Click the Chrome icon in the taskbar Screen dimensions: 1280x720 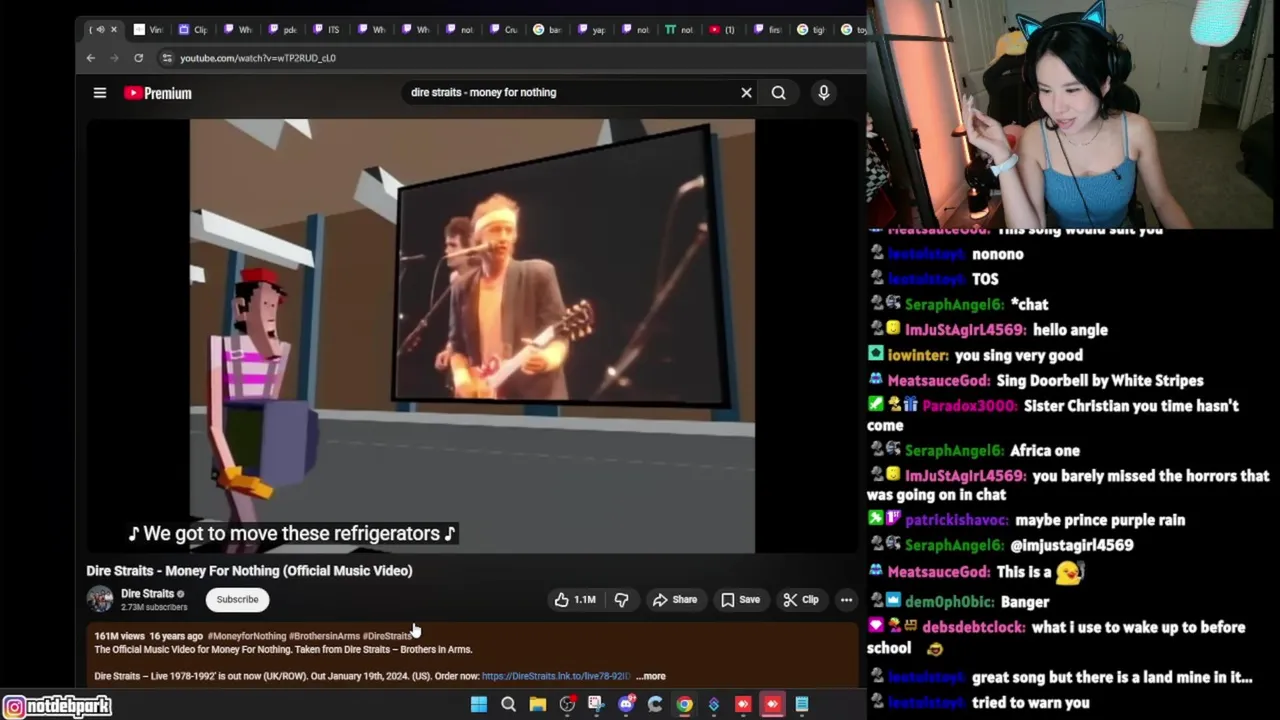[x=684, y=704]
